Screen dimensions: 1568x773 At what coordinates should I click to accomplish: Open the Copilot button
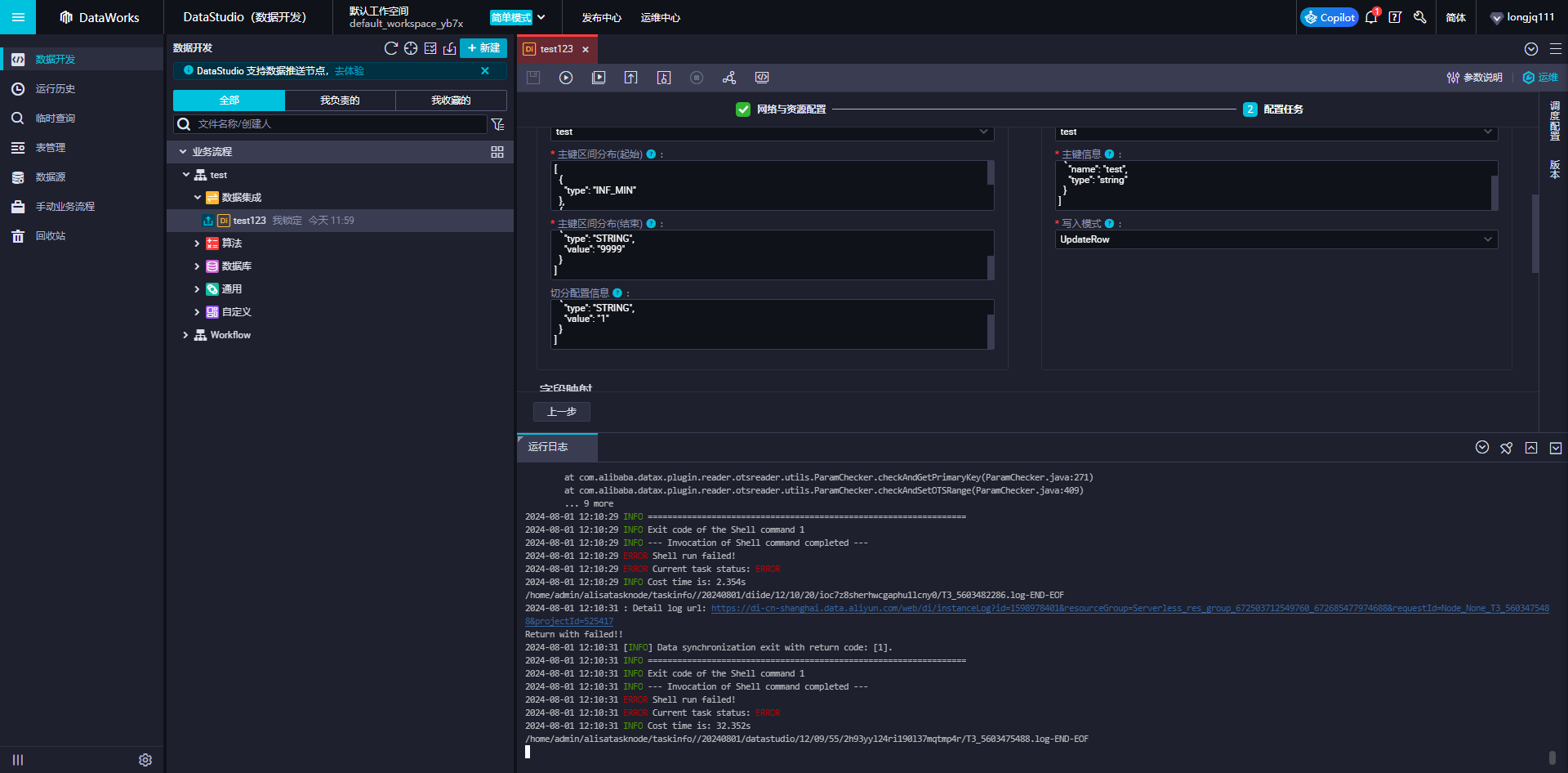(x=1329, y=17)
